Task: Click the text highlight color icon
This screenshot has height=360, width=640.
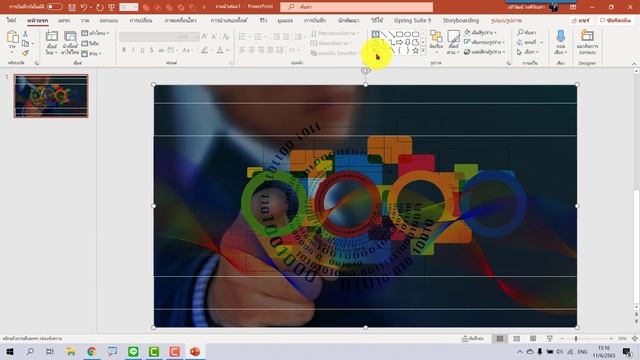Action: click(204, 50)
